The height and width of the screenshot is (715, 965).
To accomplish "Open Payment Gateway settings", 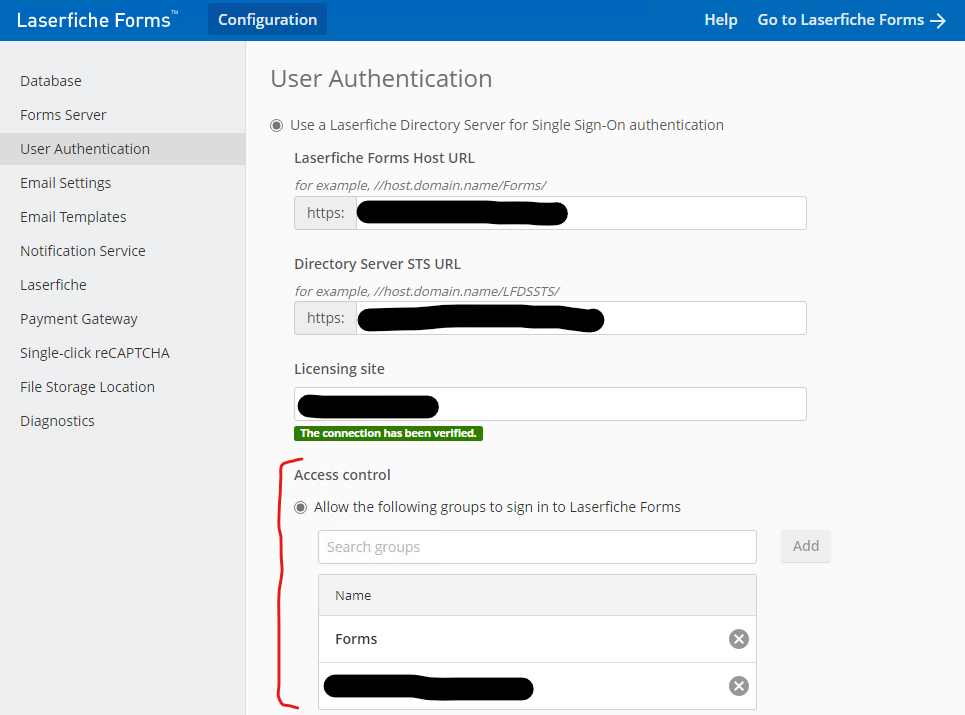I will pyautogui.click(x=79, y=319).
